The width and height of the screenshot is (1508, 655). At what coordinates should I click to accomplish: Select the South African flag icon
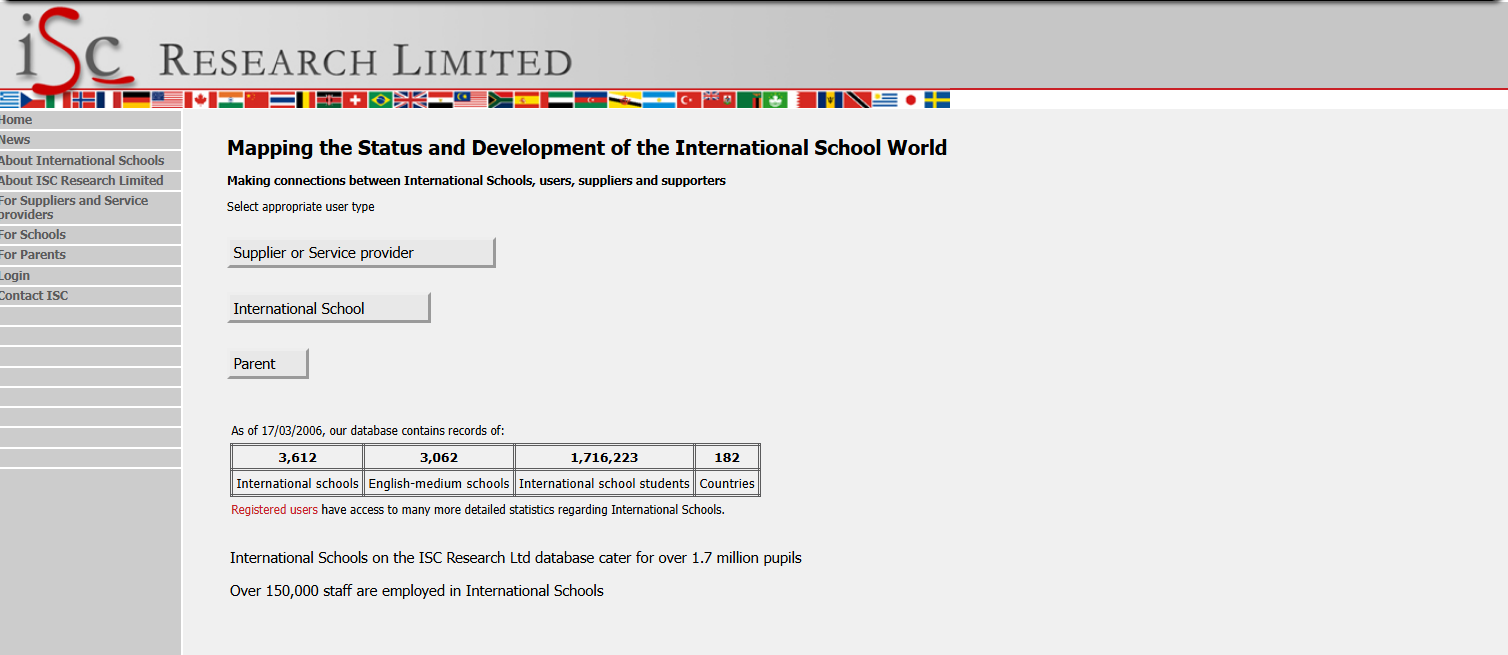(x=500, y=100)
